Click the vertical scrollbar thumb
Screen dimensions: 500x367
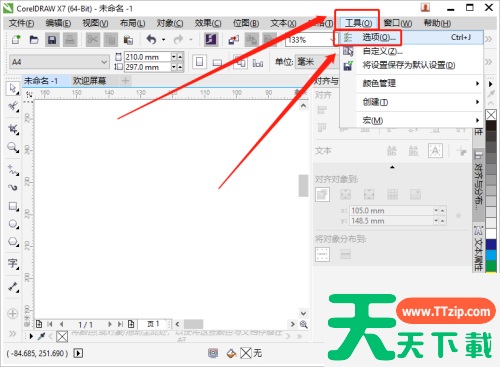click(303, 185)
